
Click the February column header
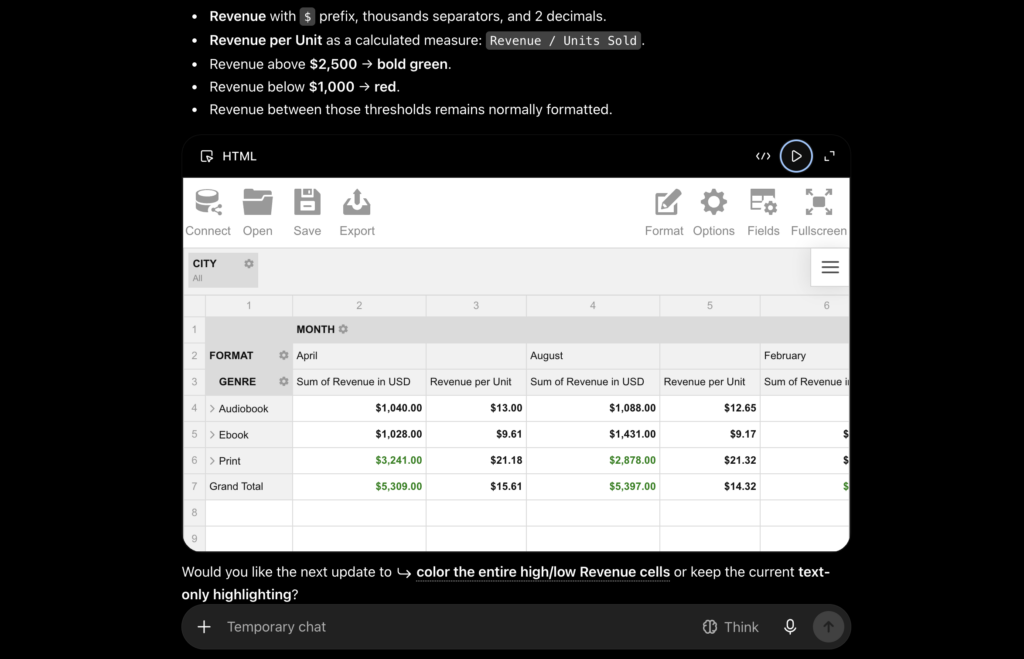[805, 356]
